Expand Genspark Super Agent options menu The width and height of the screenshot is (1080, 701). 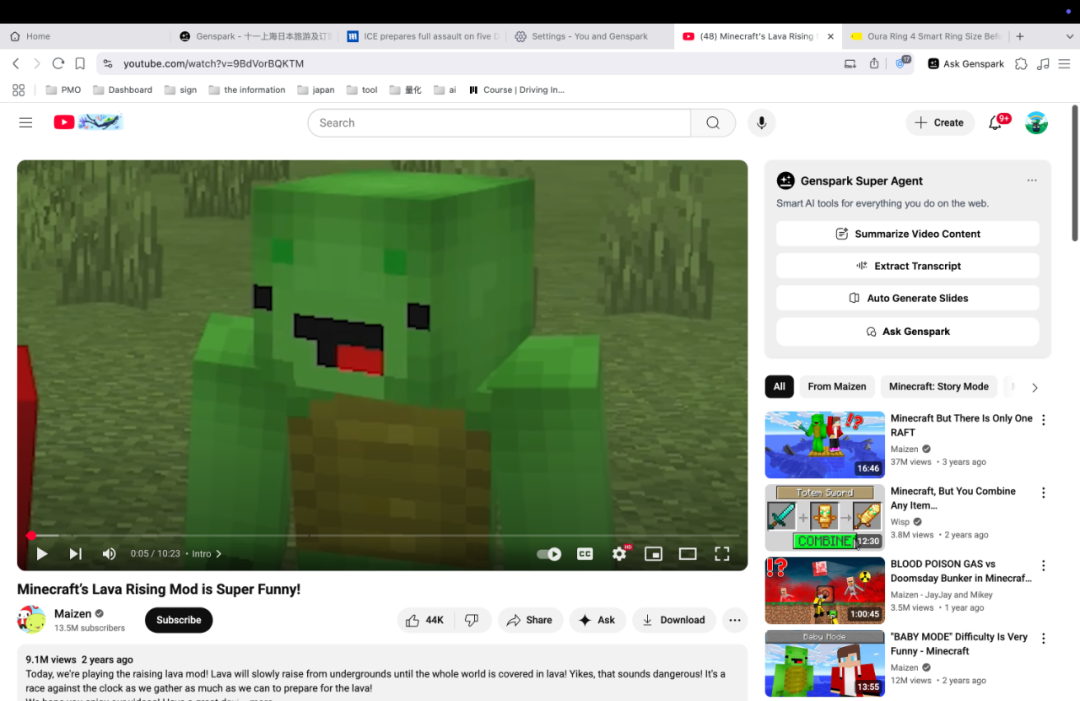pos(1031,181)
